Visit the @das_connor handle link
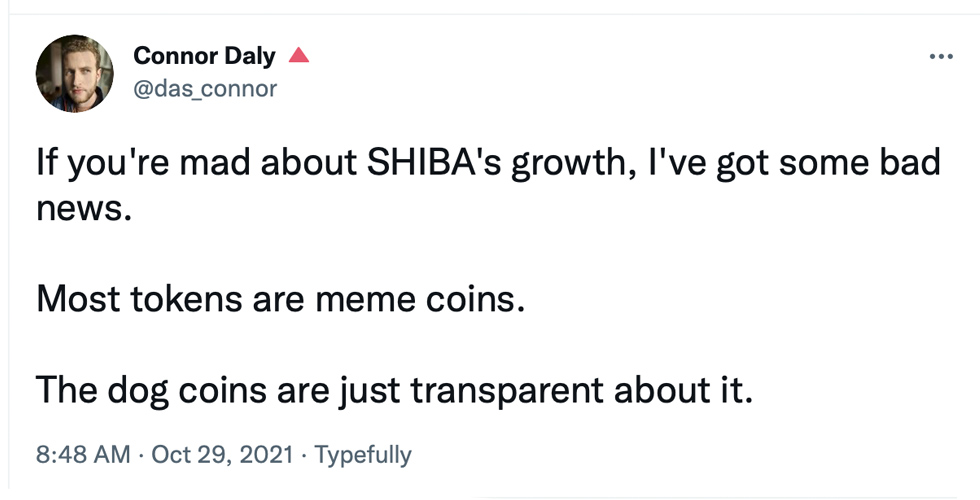The image size is (980, 500). 205,89
